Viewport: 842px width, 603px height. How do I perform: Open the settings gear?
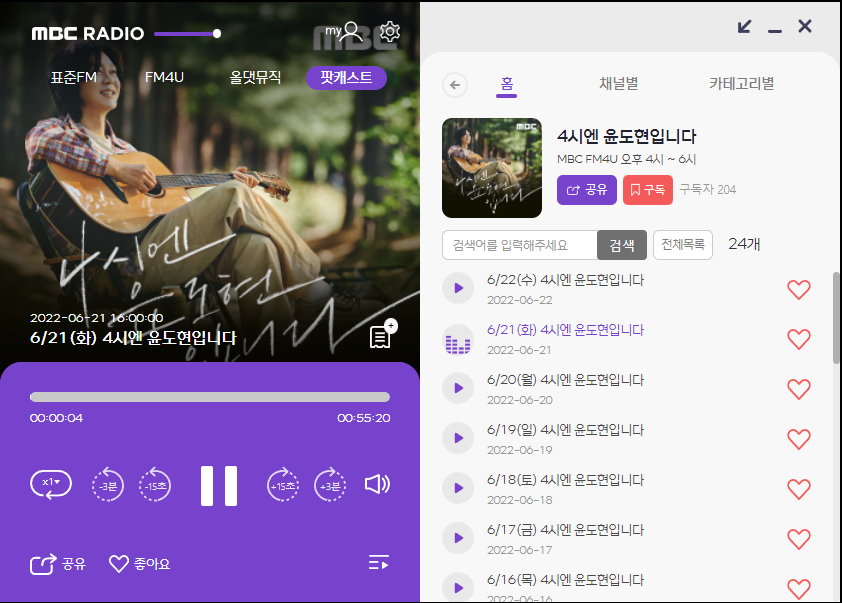390,32
